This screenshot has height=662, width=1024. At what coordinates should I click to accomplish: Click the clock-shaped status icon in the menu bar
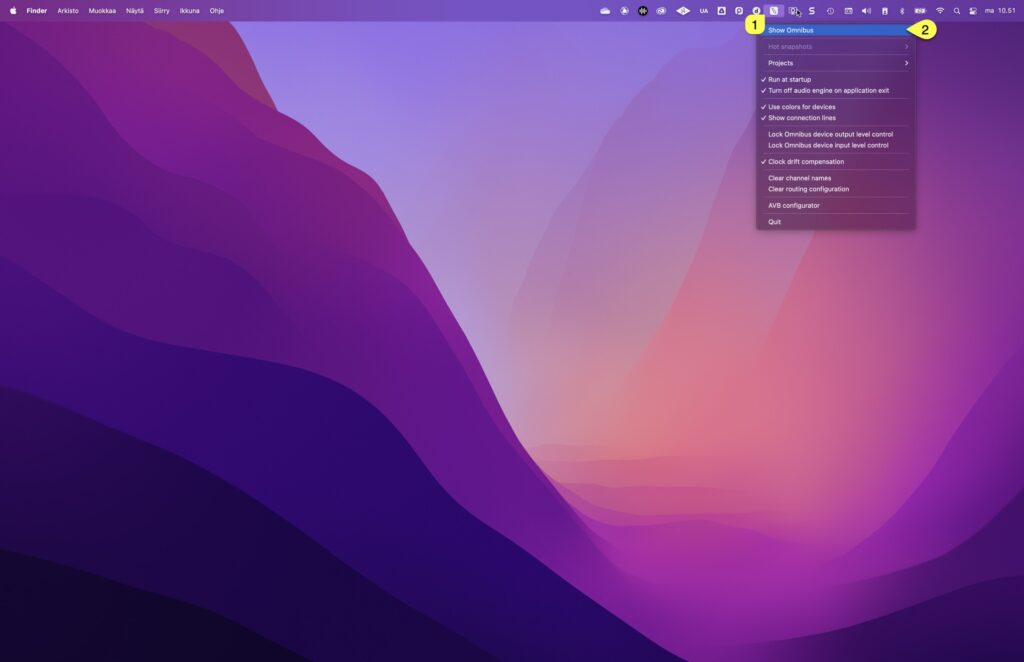point(828,10)
